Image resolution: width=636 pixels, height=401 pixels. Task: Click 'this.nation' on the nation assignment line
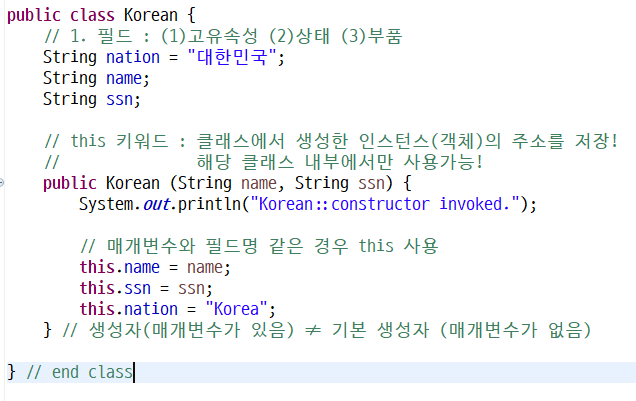click(x=129, y=309)
